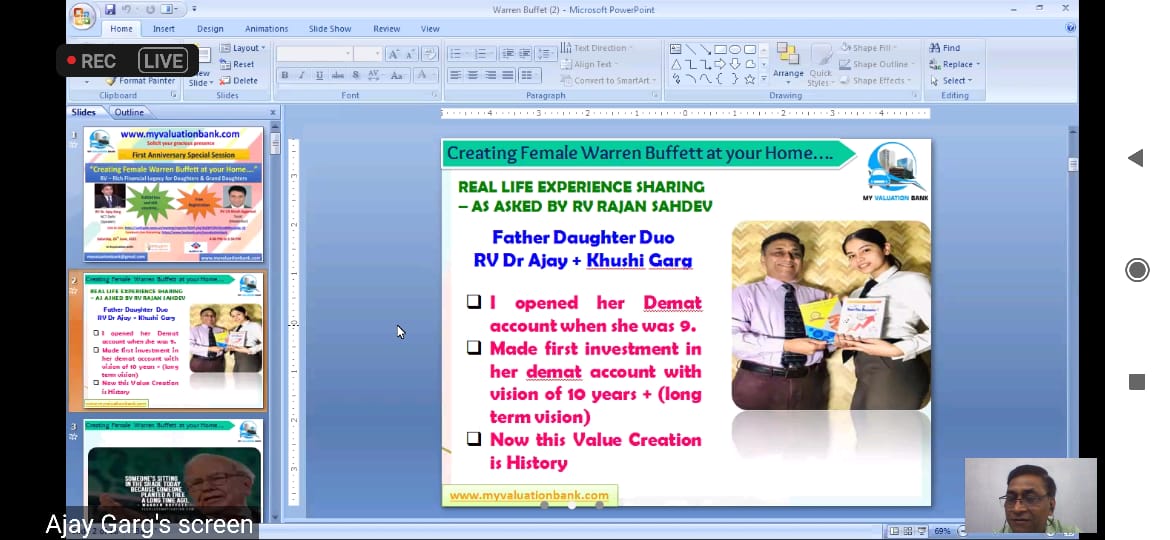Apply bulleted list formatting
Image resolution: width=1170 pixels, height=540 pixels.
pyautogui.click(x=458, y=54)
